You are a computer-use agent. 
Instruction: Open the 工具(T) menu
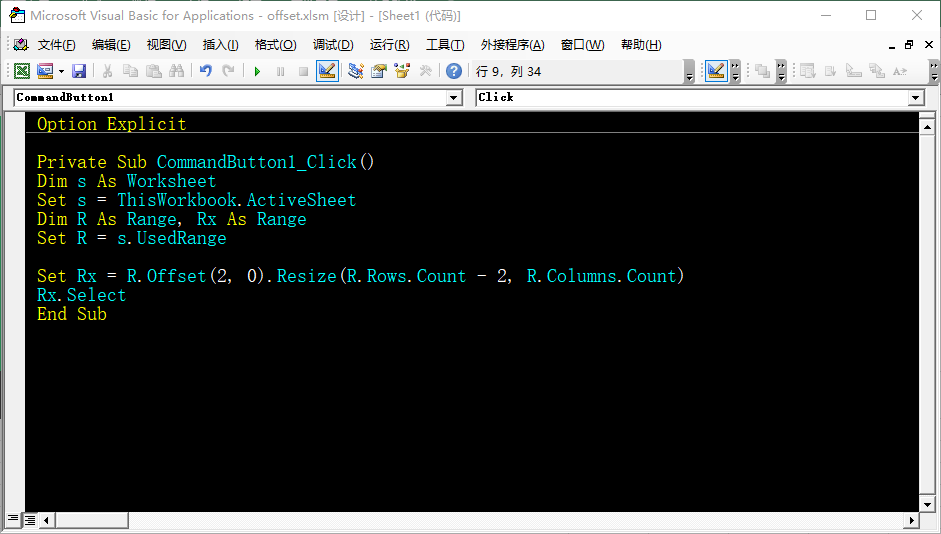[445, 45]
